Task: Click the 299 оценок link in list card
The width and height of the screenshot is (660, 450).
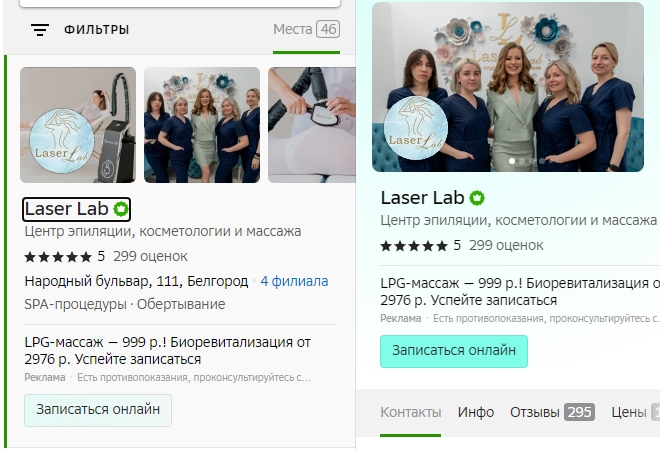Action: pos(150,256)
